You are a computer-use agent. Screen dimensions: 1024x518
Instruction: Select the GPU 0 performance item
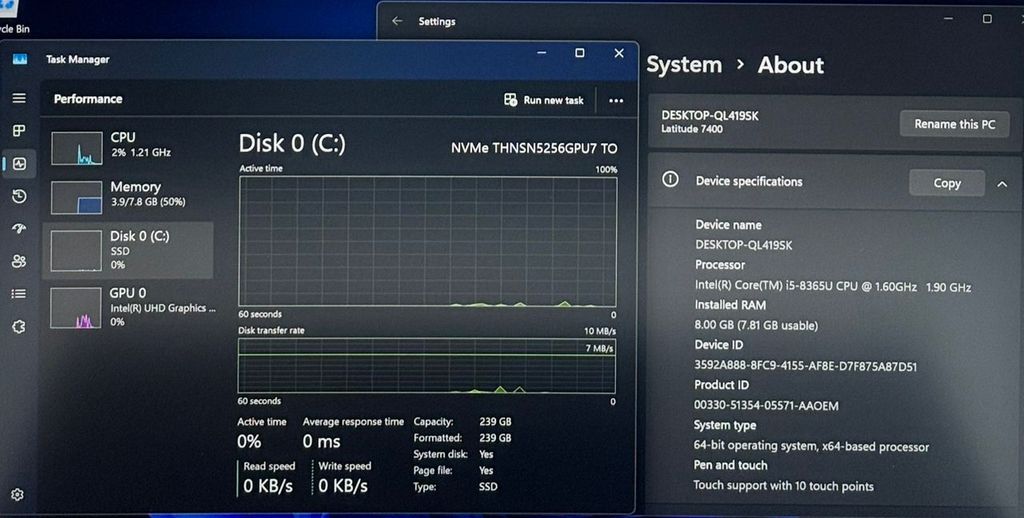click(x=127, y=307)
